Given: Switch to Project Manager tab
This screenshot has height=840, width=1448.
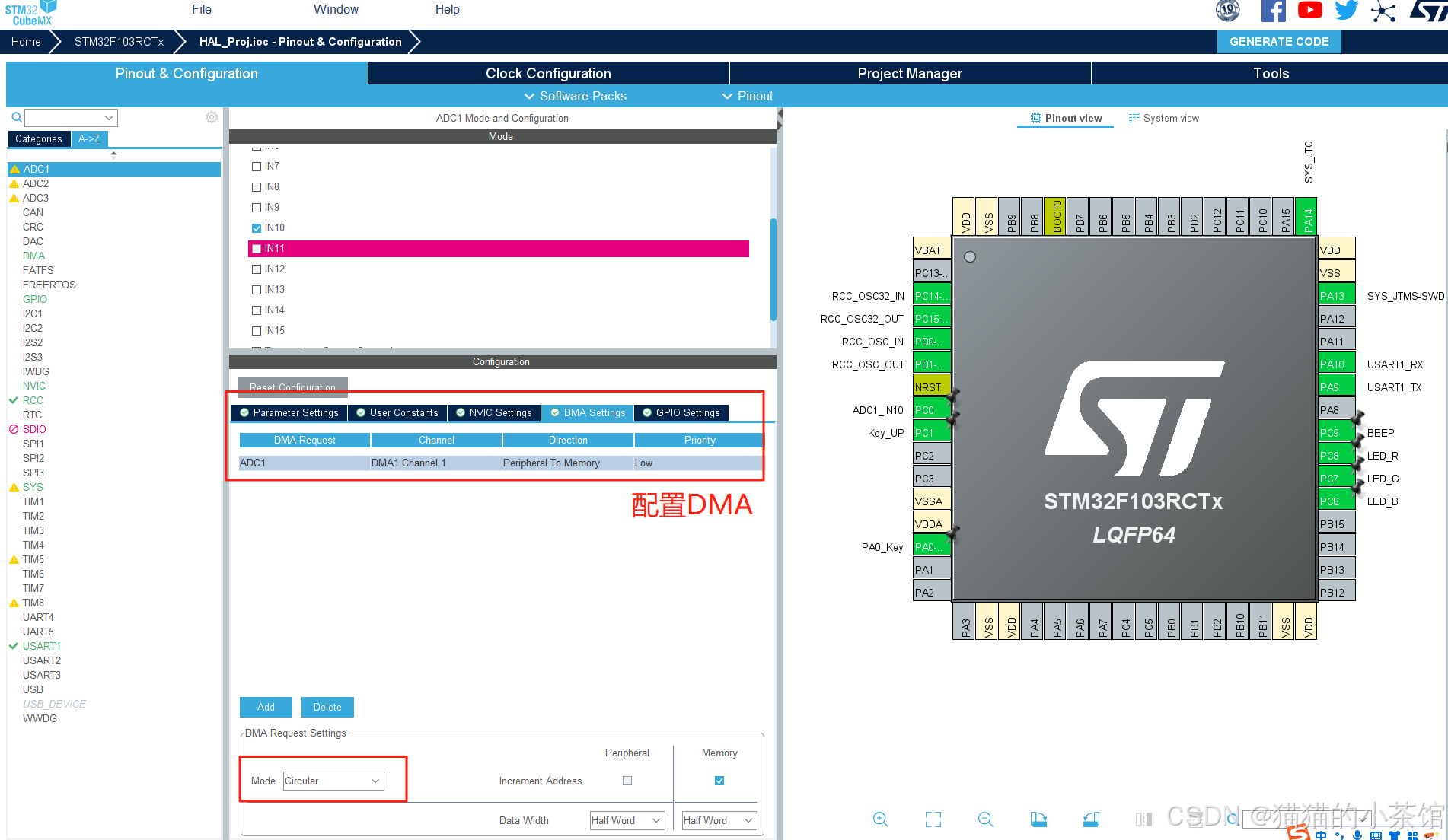Looking at the screenshot, I should (x=910, y=74).
